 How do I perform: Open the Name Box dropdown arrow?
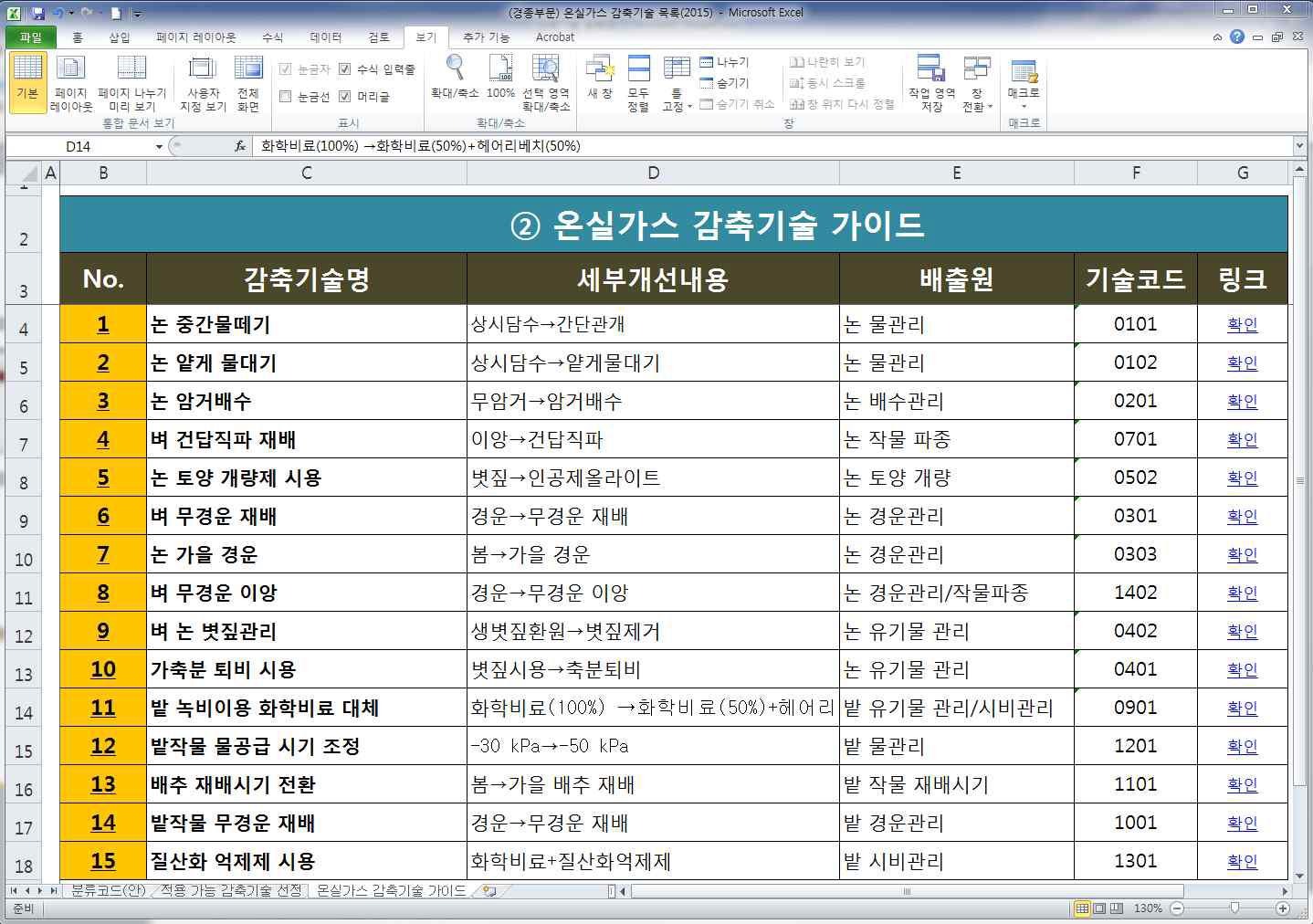point(159,146)
